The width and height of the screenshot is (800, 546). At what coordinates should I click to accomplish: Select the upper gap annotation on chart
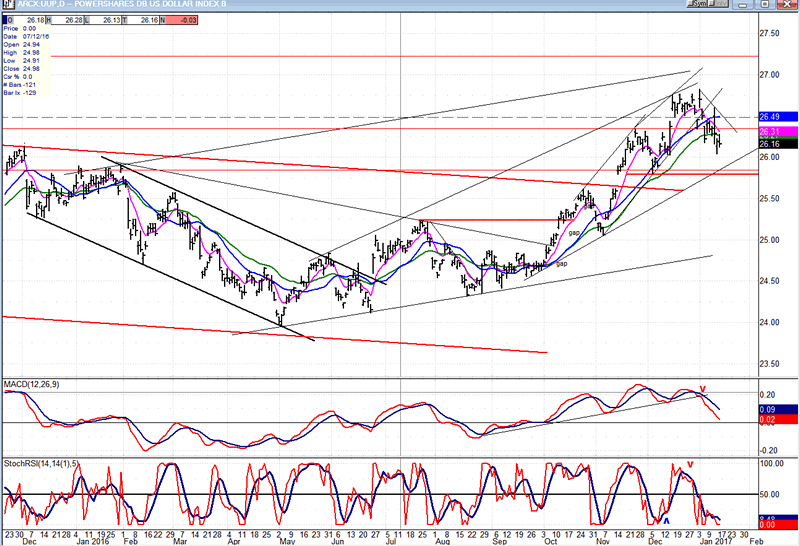575,232
